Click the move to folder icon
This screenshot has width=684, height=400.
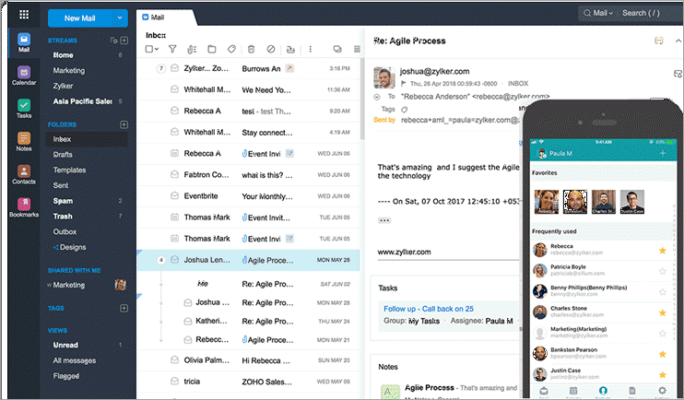coord(212,49)
